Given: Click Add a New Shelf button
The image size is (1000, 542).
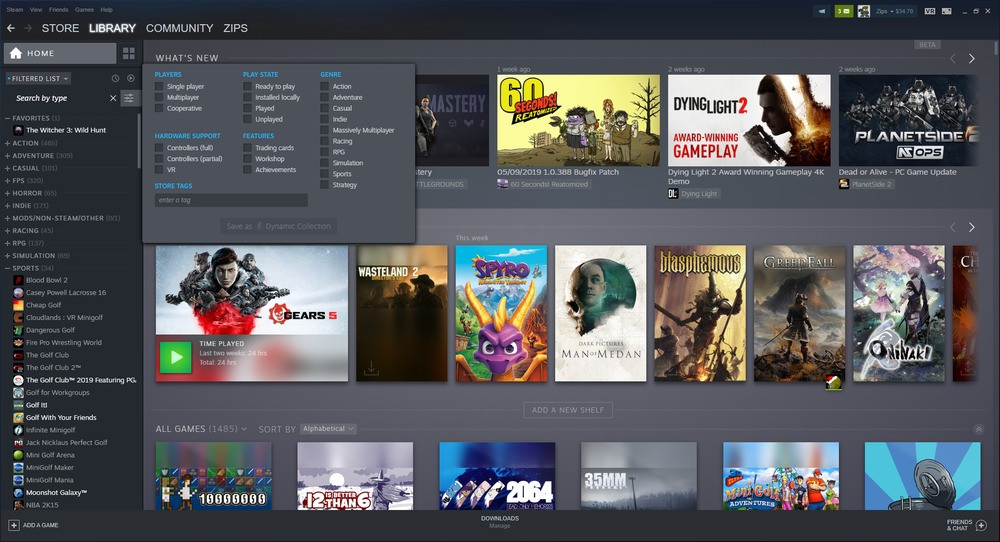Looking at the screenshot, I should click(x=568, y=410).
